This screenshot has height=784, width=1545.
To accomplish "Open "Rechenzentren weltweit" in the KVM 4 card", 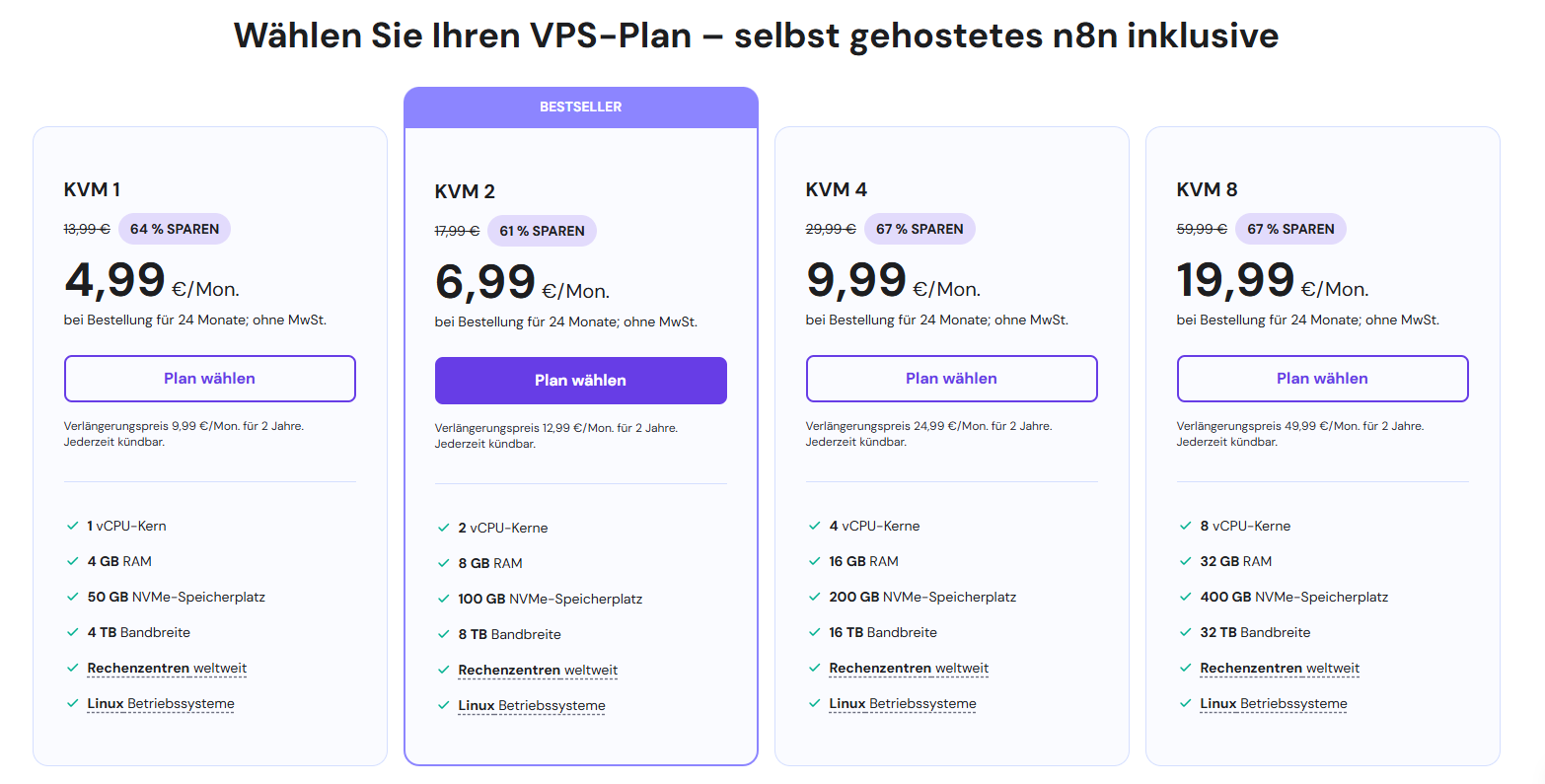I will click(908, 668).
